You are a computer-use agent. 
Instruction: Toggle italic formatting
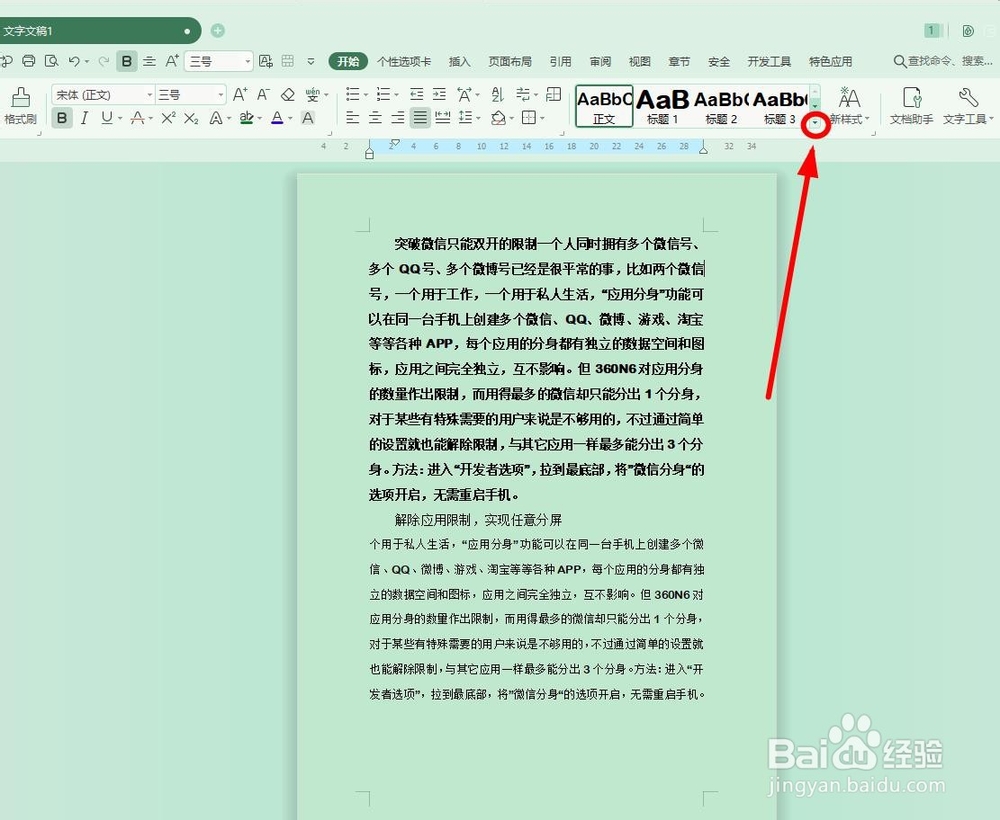(84, 118)
